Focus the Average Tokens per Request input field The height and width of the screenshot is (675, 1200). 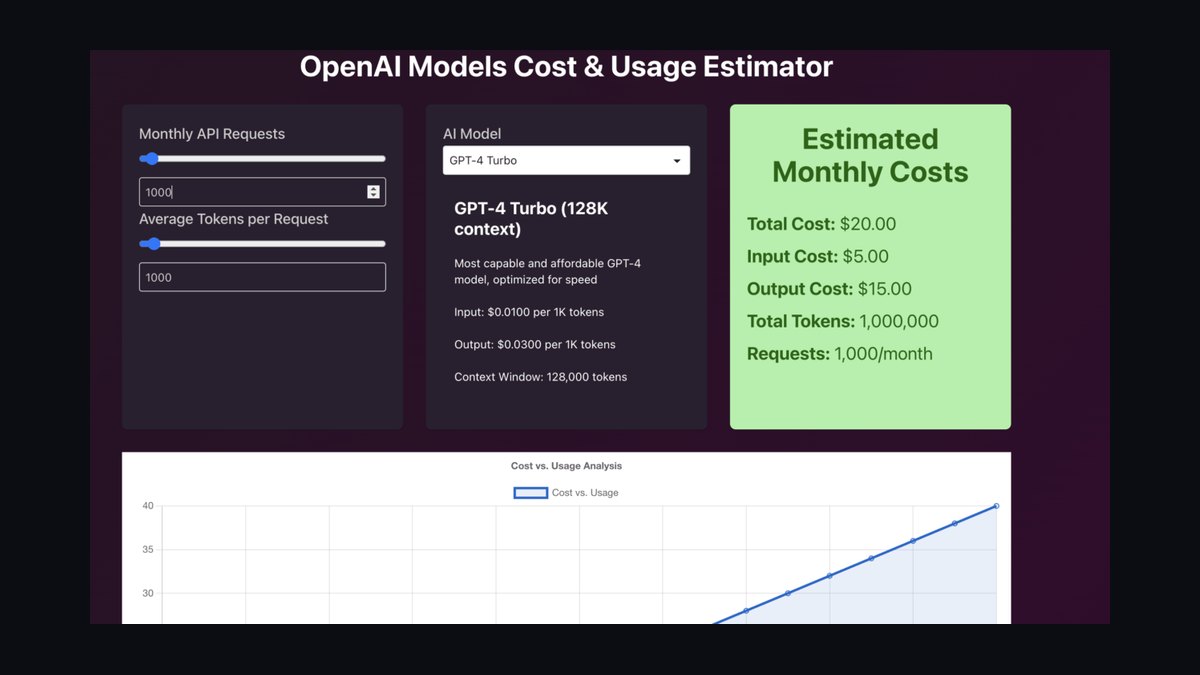tap(262, 277)
